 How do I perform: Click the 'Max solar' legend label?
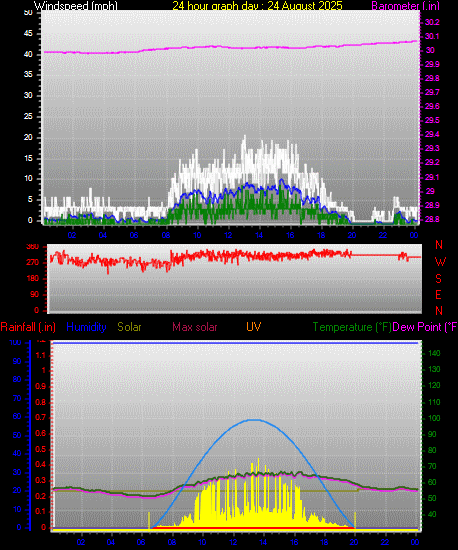(x=195, y=327)
